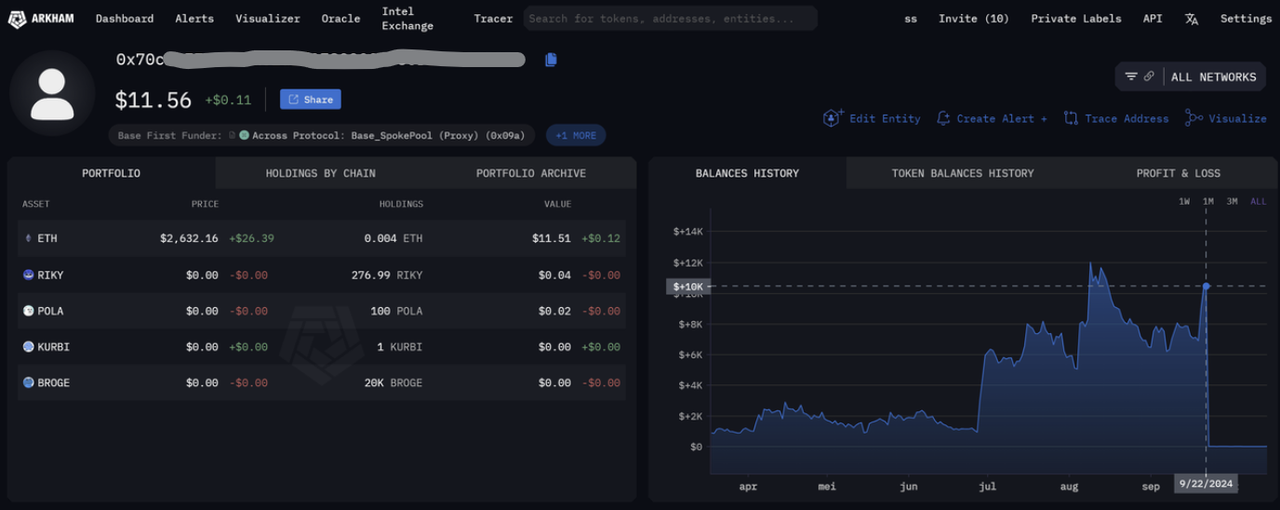Viewport: 1280px width, 510px height.
Task: Go to Alerts
Action: click(194, 19)
